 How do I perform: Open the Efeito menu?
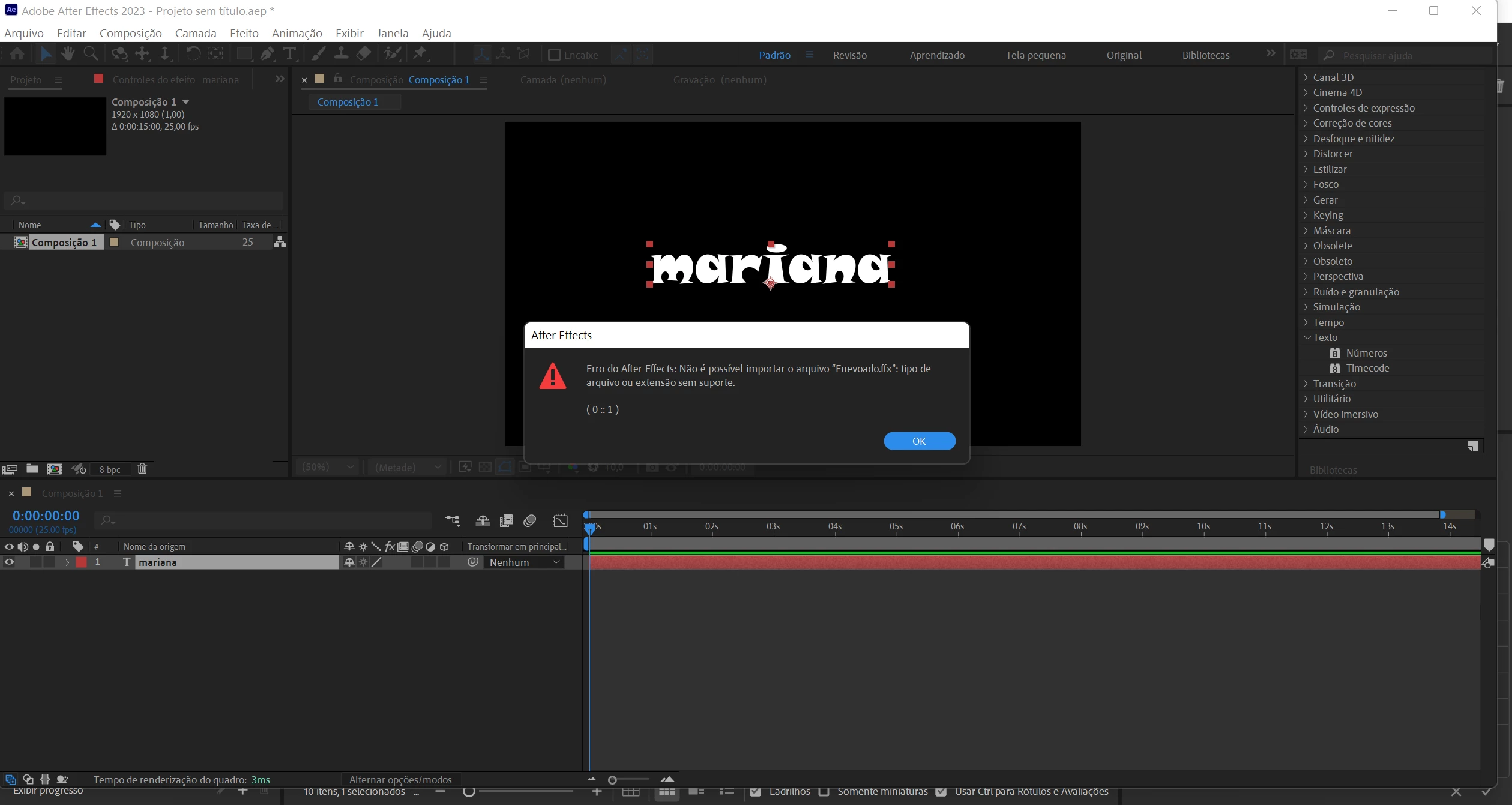coord(244,33)
